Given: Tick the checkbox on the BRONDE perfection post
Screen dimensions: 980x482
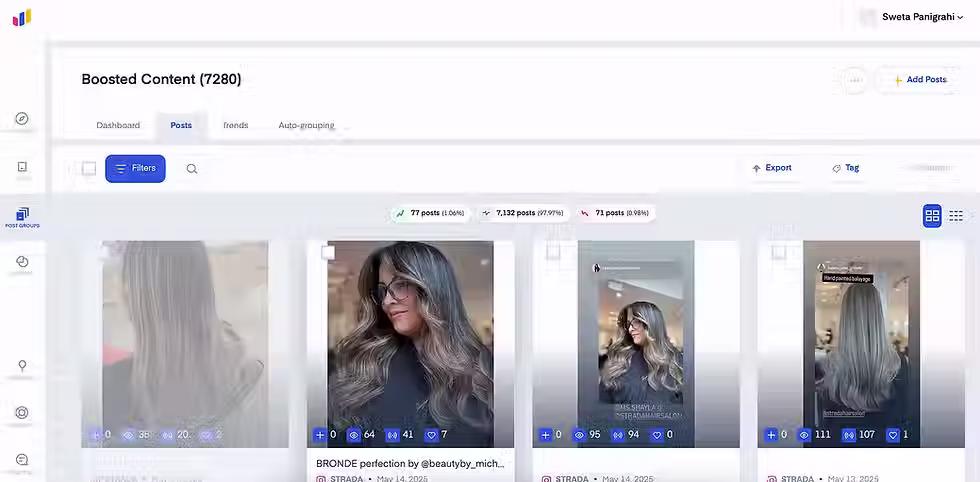Looking at the screenshot, I should point(328,252).
